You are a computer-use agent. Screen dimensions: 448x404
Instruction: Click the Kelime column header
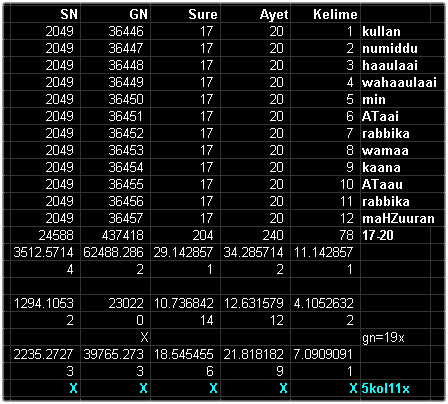pos(325,14)
